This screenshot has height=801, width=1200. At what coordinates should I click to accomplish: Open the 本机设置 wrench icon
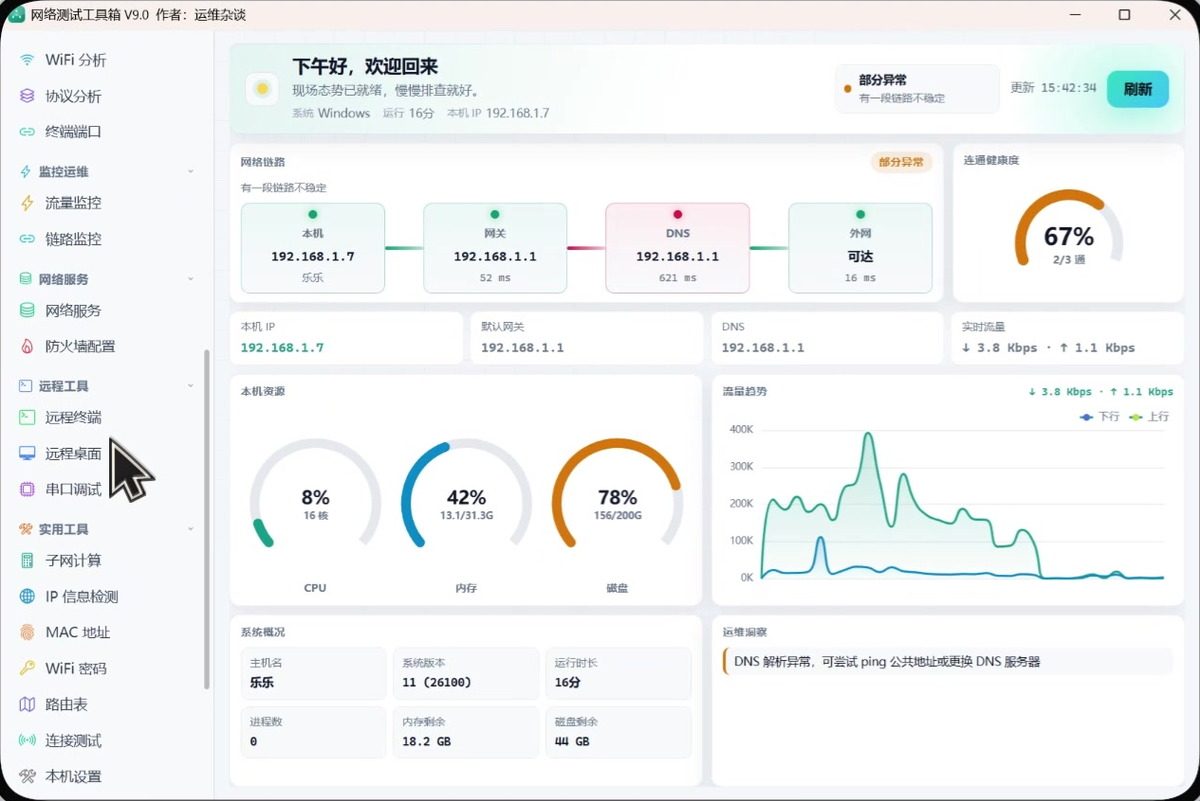[x=27, y=777]
